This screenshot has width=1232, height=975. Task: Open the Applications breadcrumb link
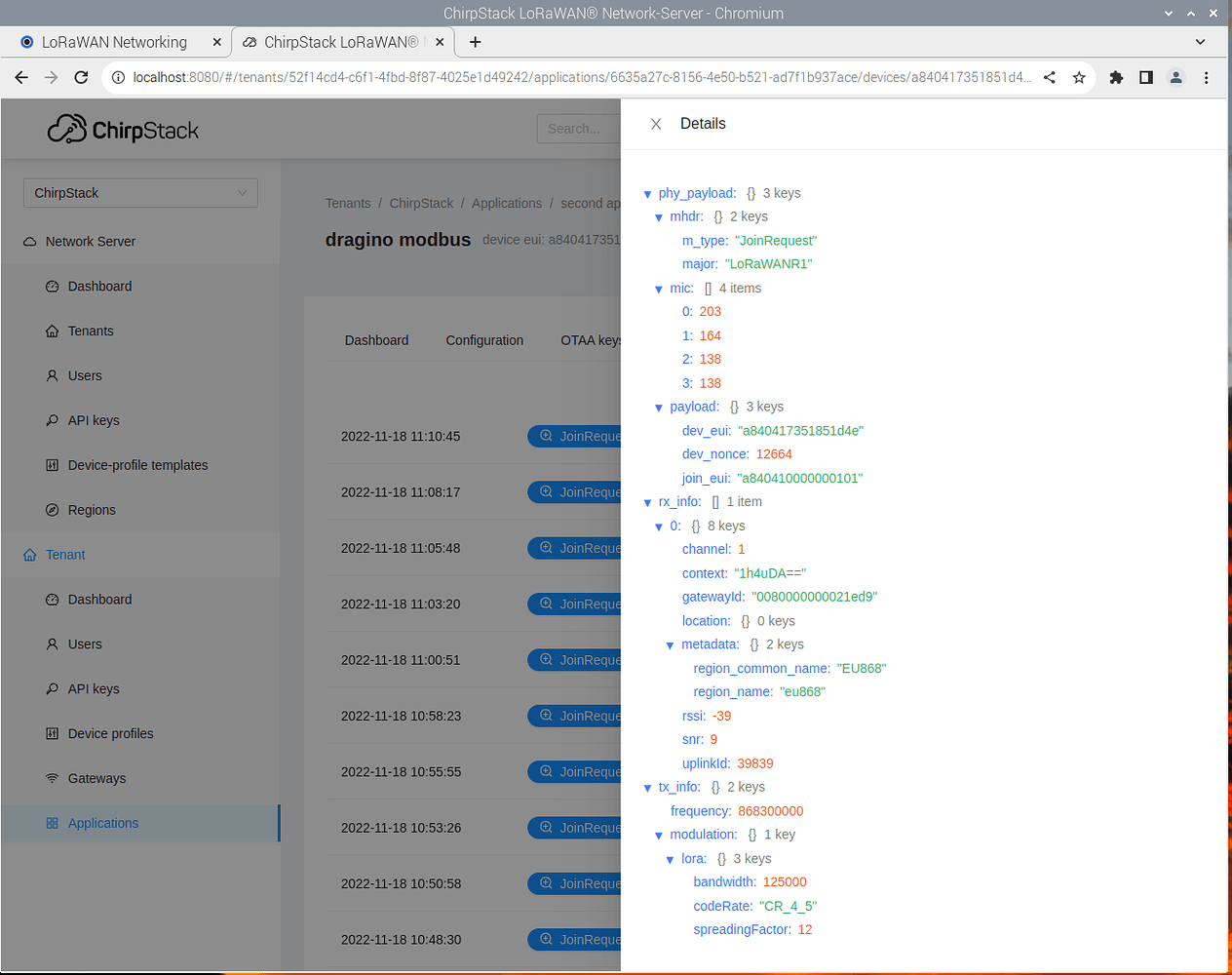pyautogui.click(x=507, y=203)
